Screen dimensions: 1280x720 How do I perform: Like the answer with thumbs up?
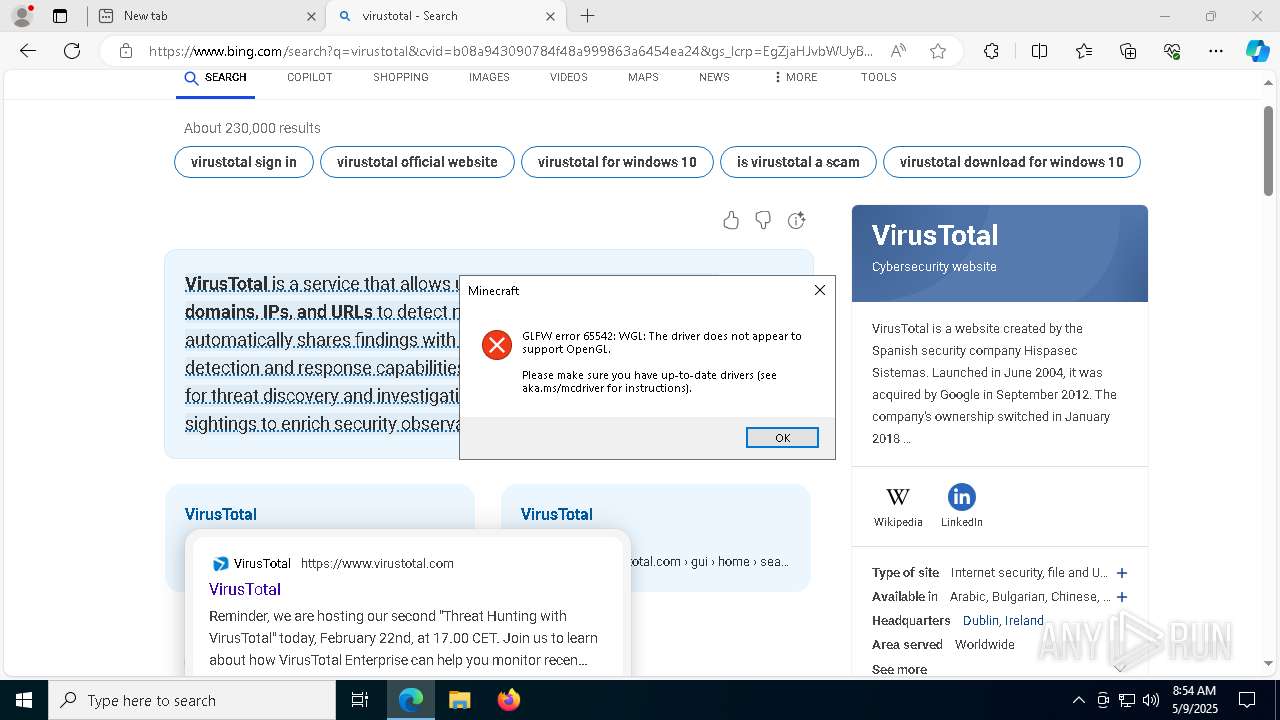(731, 220)
